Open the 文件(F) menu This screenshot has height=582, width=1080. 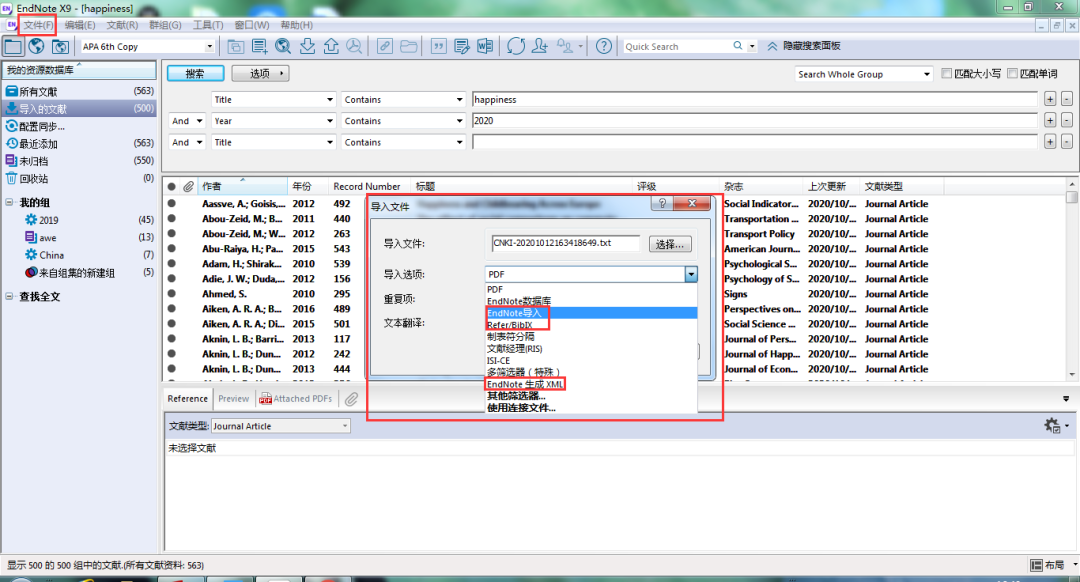(38, 25)
